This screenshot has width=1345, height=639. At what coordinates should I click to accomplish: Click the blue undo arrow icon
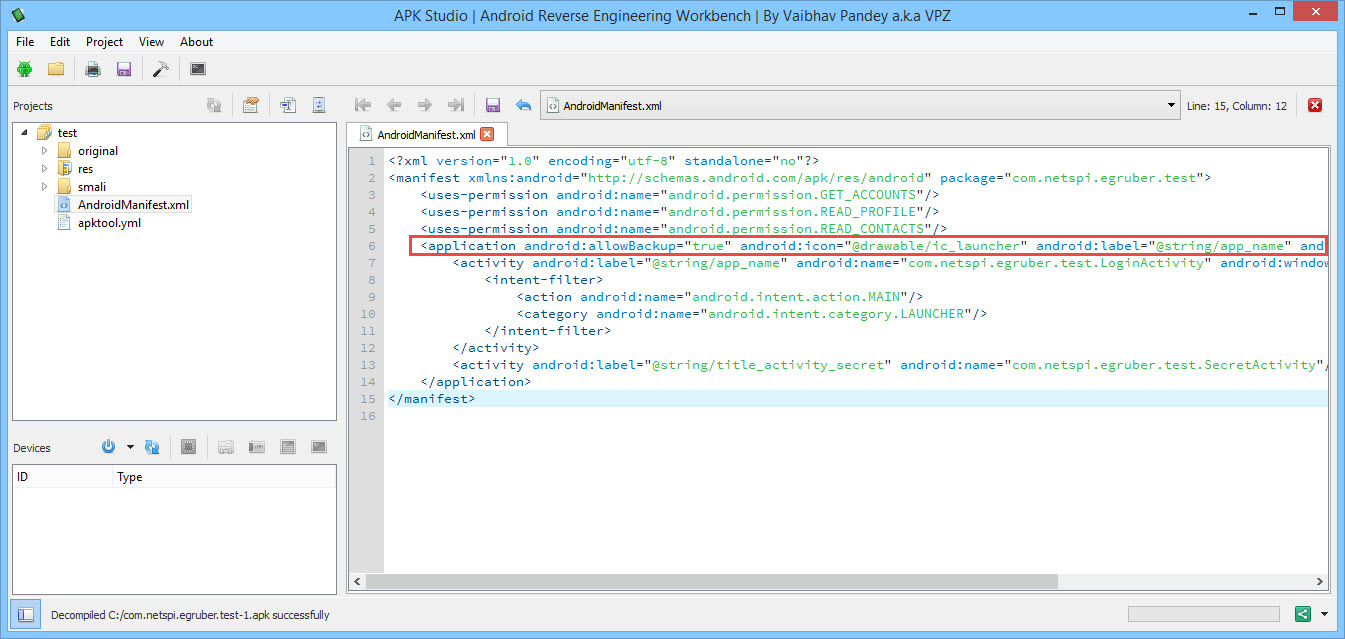(x=523, y=105)
